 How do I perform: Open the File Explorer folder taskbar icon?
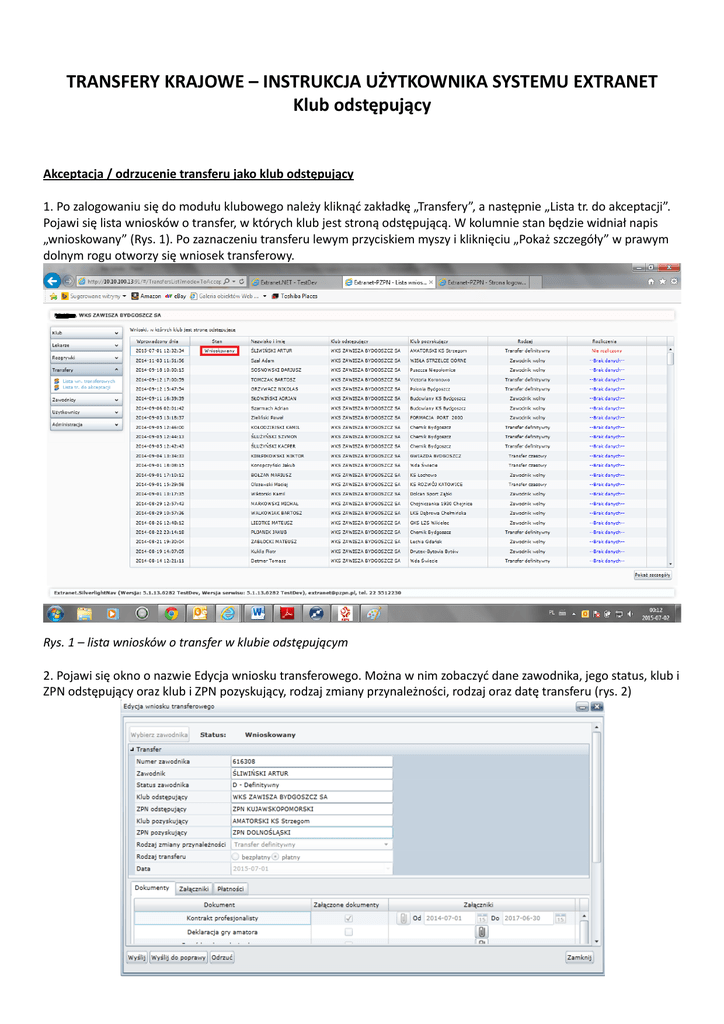[84, 613]
